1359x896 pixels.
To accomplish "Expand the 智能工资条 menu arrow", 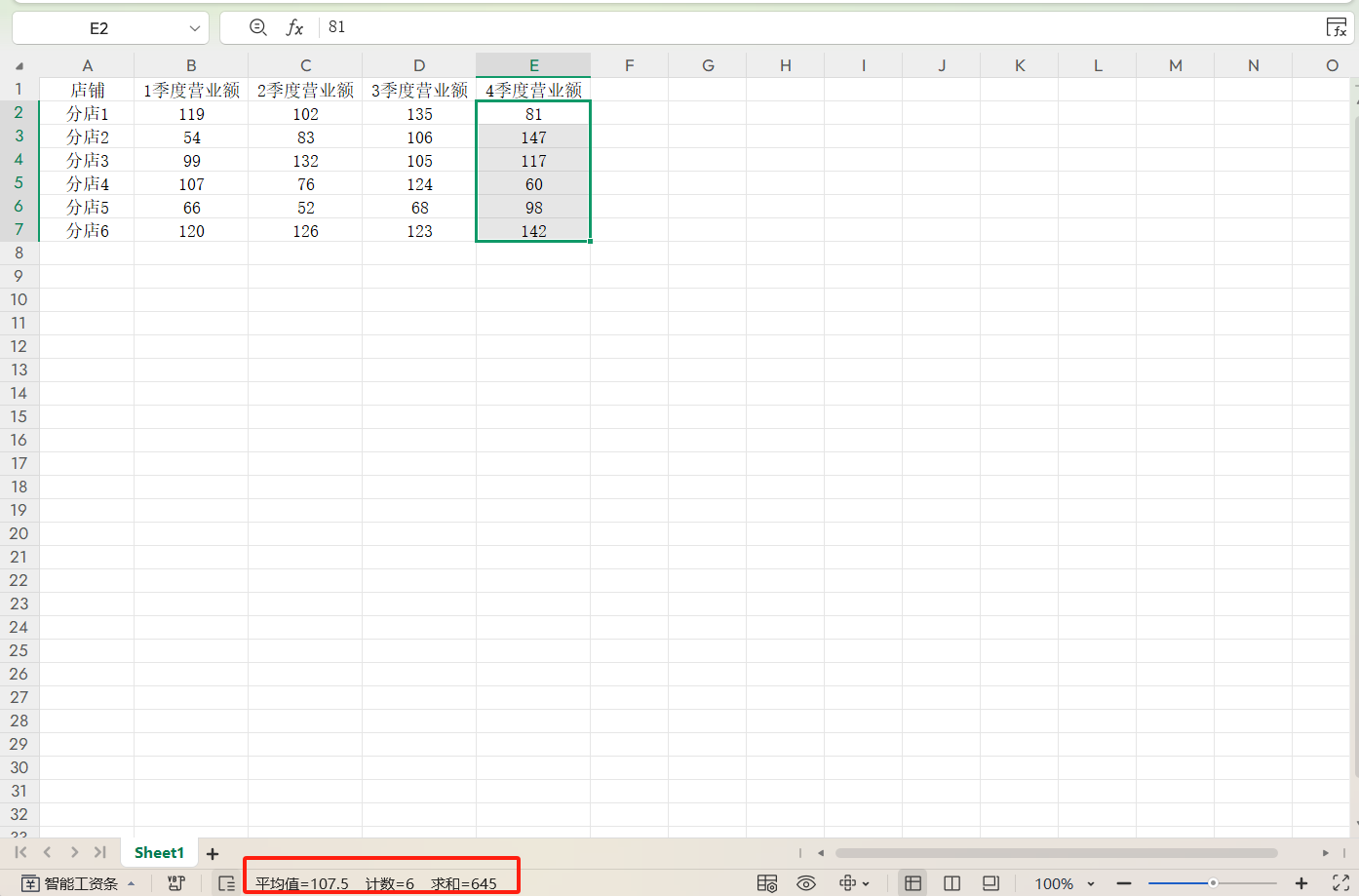I will (x=132, y=883).
